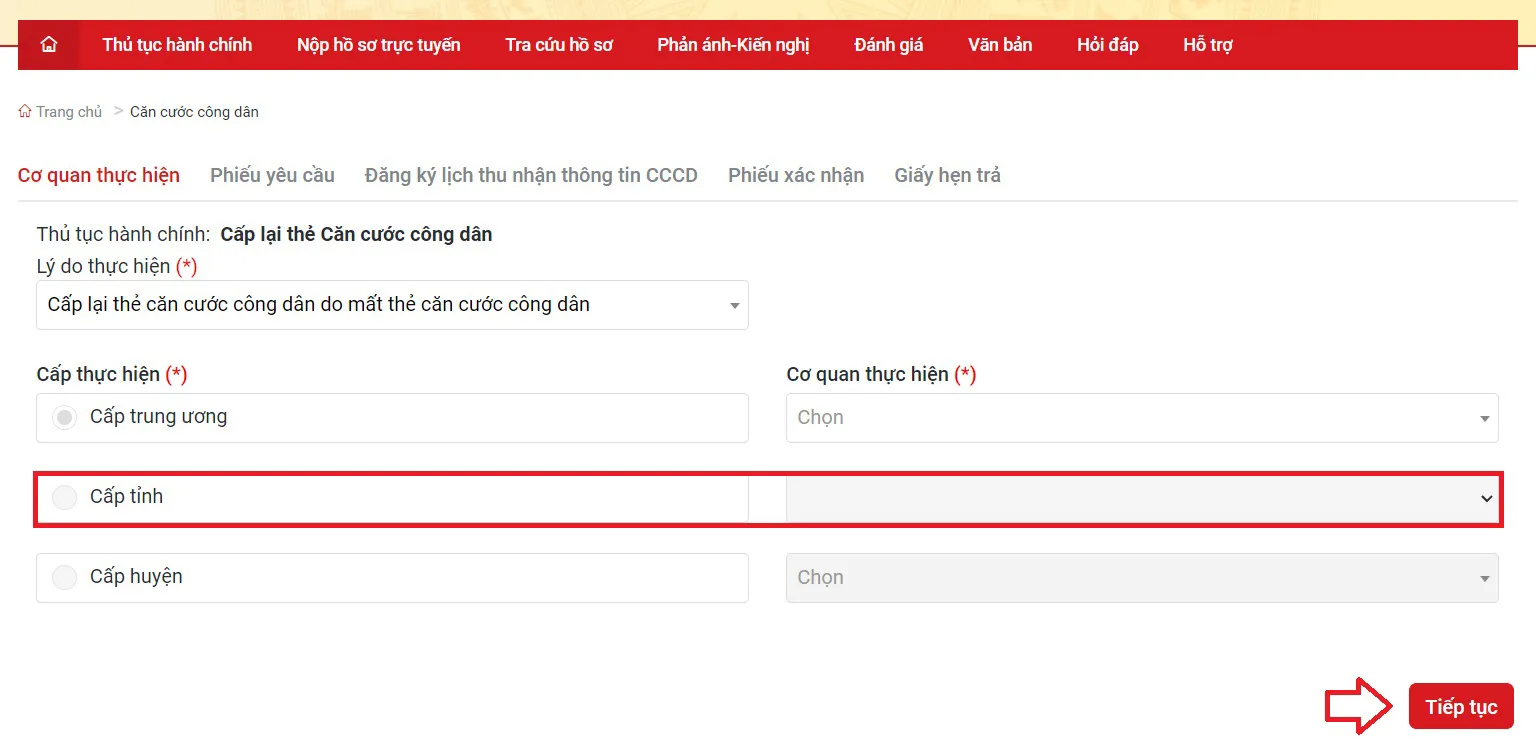Select the Cơ quan thực hiện tab
Screen dimensions: 1536x750
[98, 175]
